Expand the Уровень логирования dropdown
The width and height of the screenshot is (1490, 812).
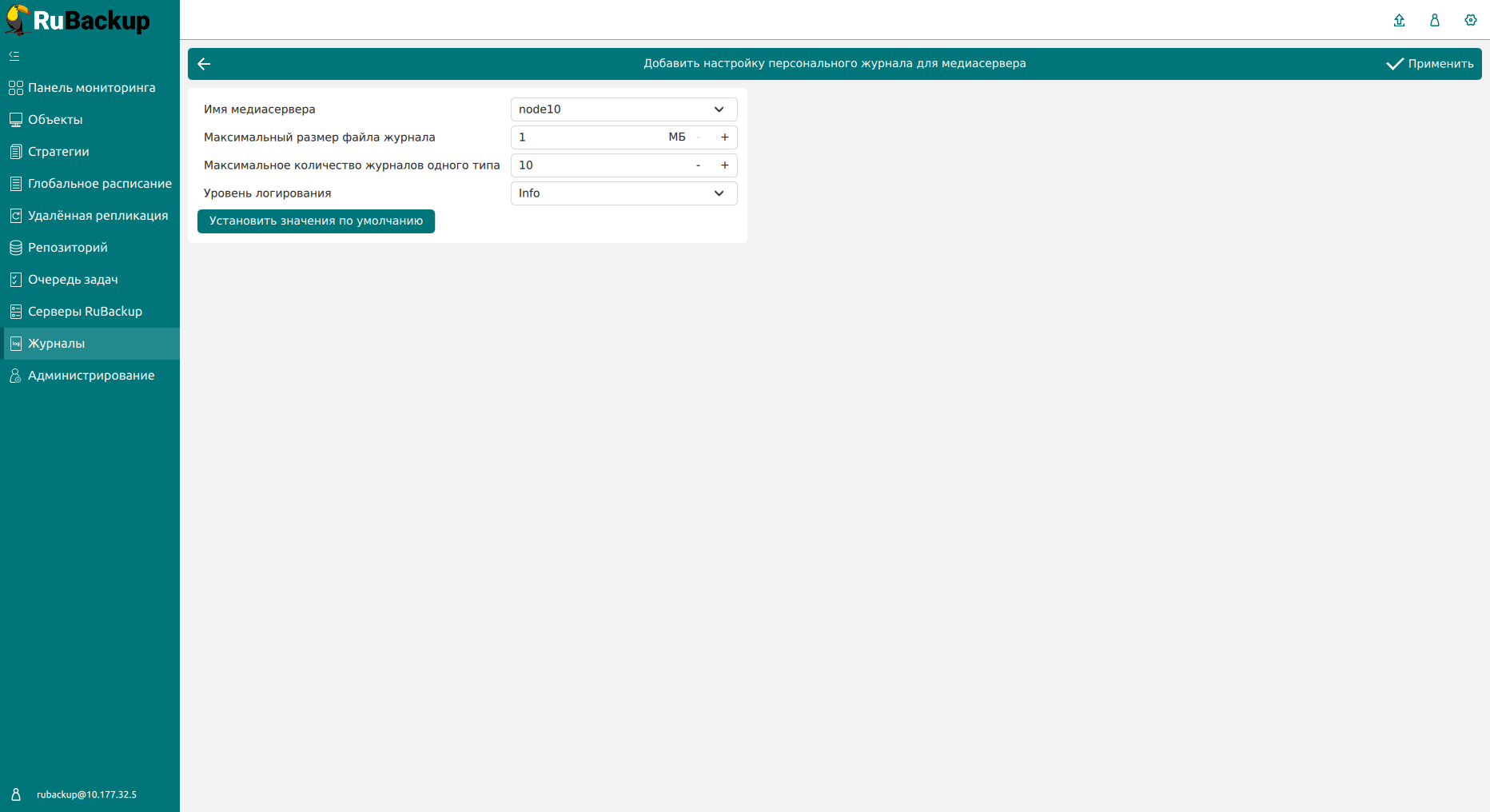click(x=623, y=193)
